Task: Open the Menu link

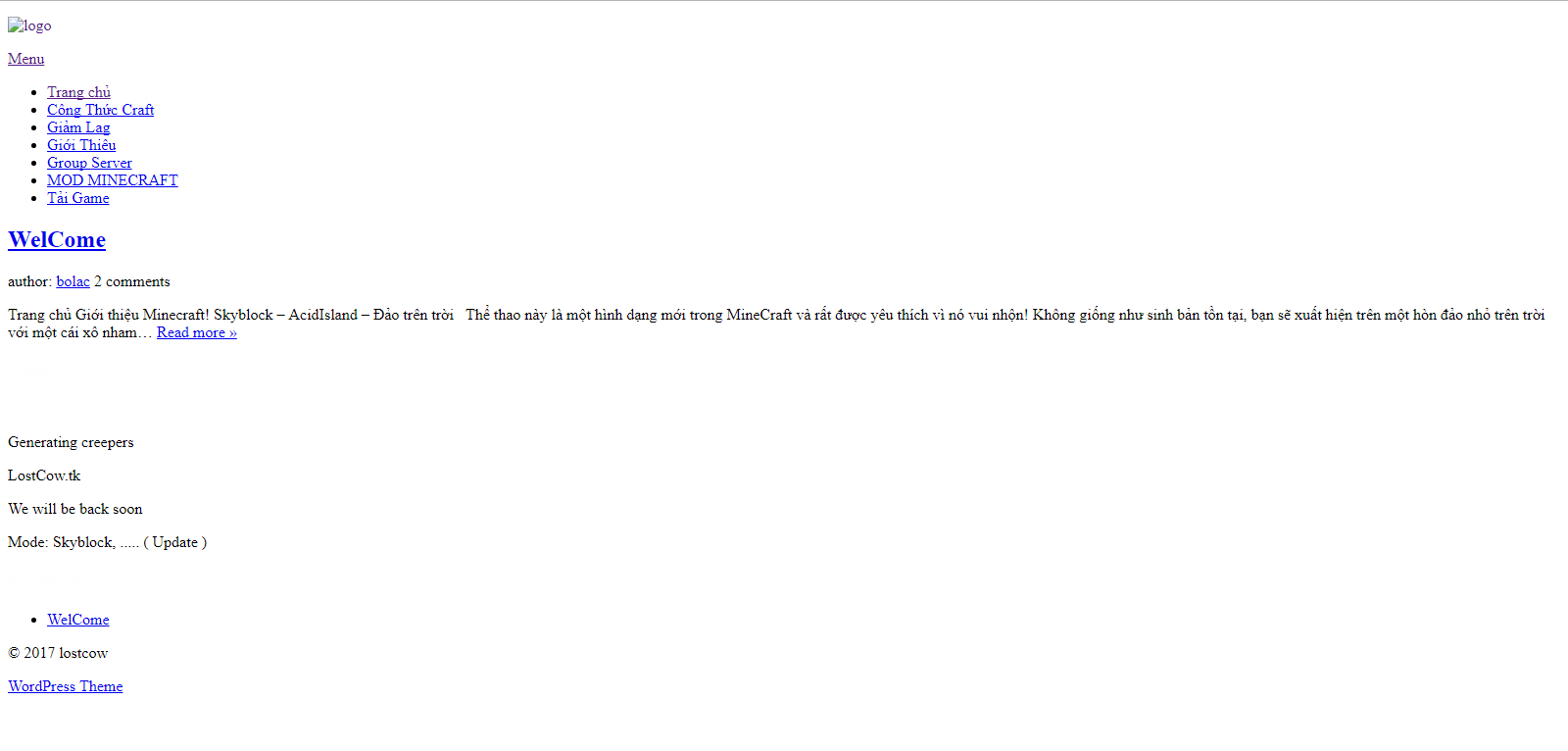Action: pos(25,59)
